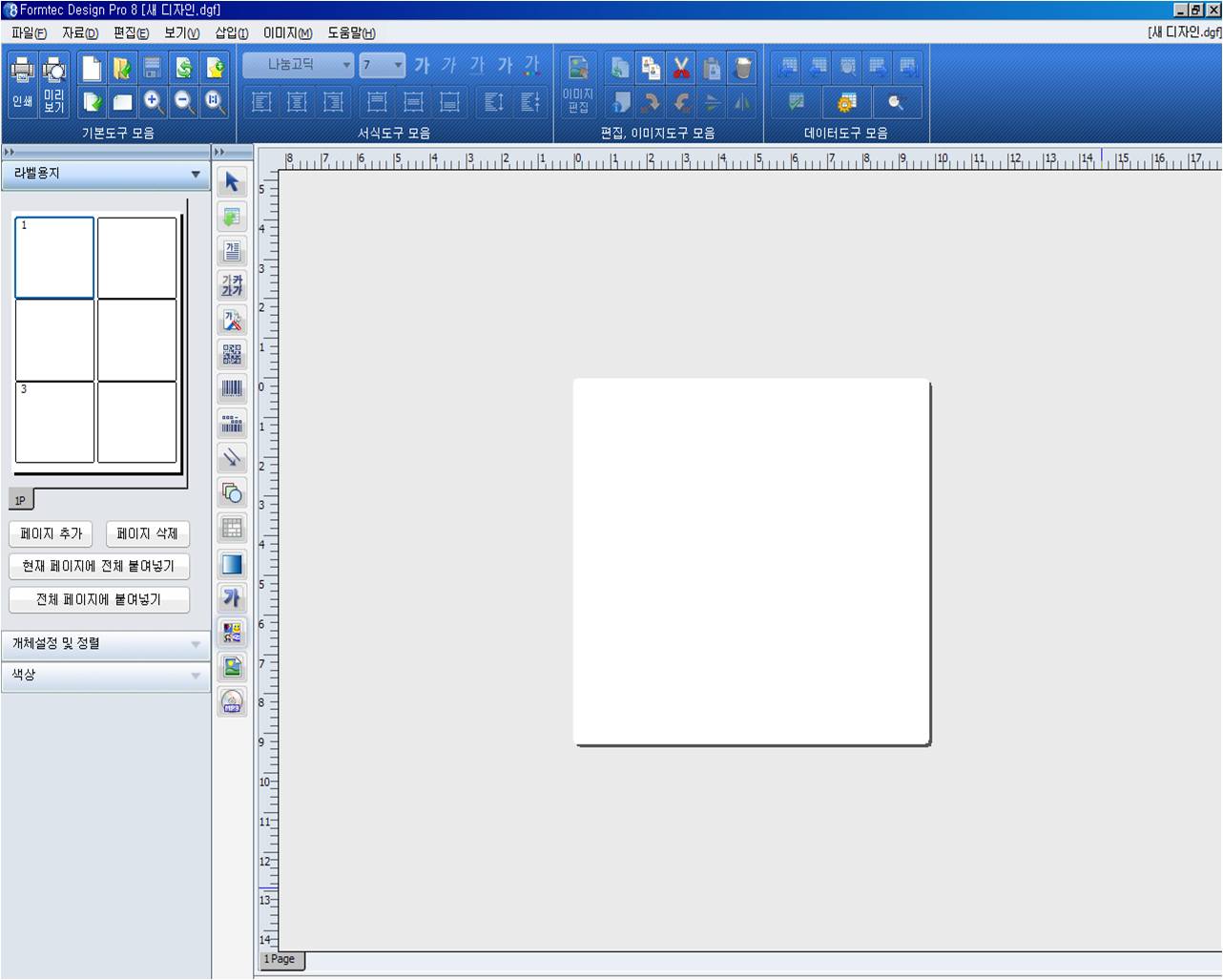This screenshot has width=1223, height=980.
Task: Collapse tool strip using double-arrow header
Action: [x=219, y=152]
